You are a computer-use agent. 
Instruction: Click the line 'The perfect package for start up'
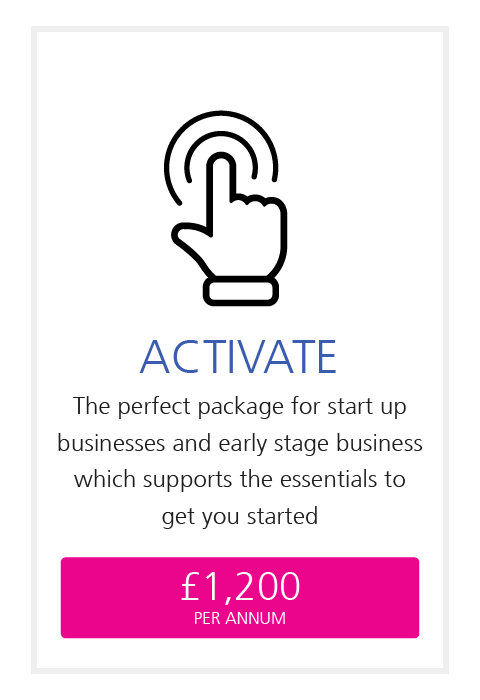pos(240,407)
